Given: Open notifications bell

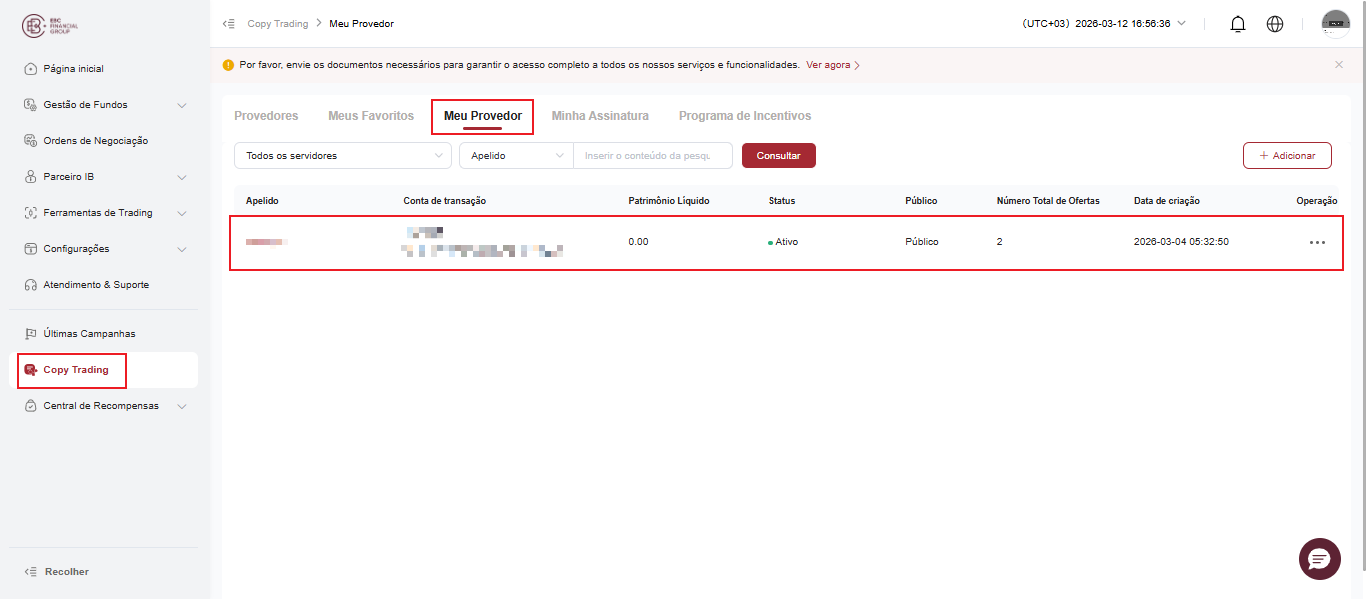Looking at the screenshot, I should coord(1237,24).
